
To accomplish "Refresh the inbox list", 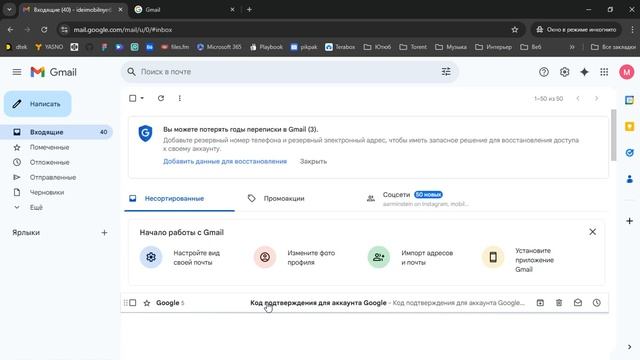I will (161, 98).
